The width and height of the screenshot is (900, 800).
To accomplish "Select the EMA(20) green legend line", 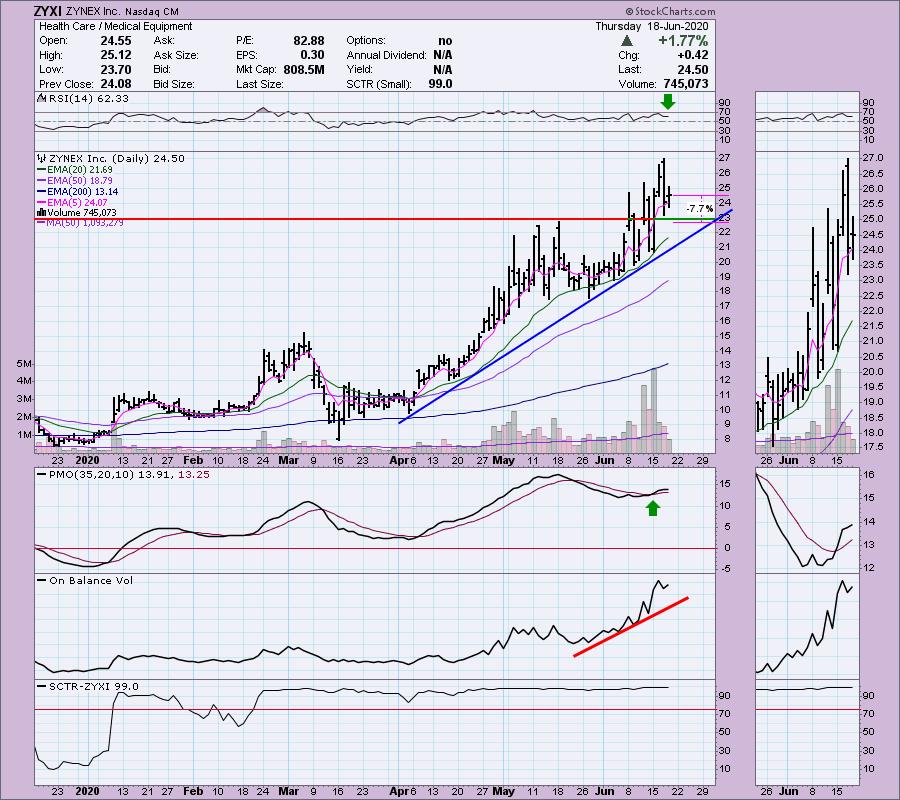I will coord(41,170).
